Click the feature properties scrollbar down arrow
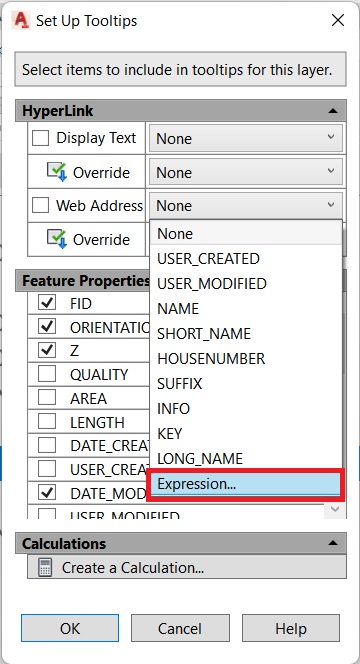 click(x=335, y=509)
